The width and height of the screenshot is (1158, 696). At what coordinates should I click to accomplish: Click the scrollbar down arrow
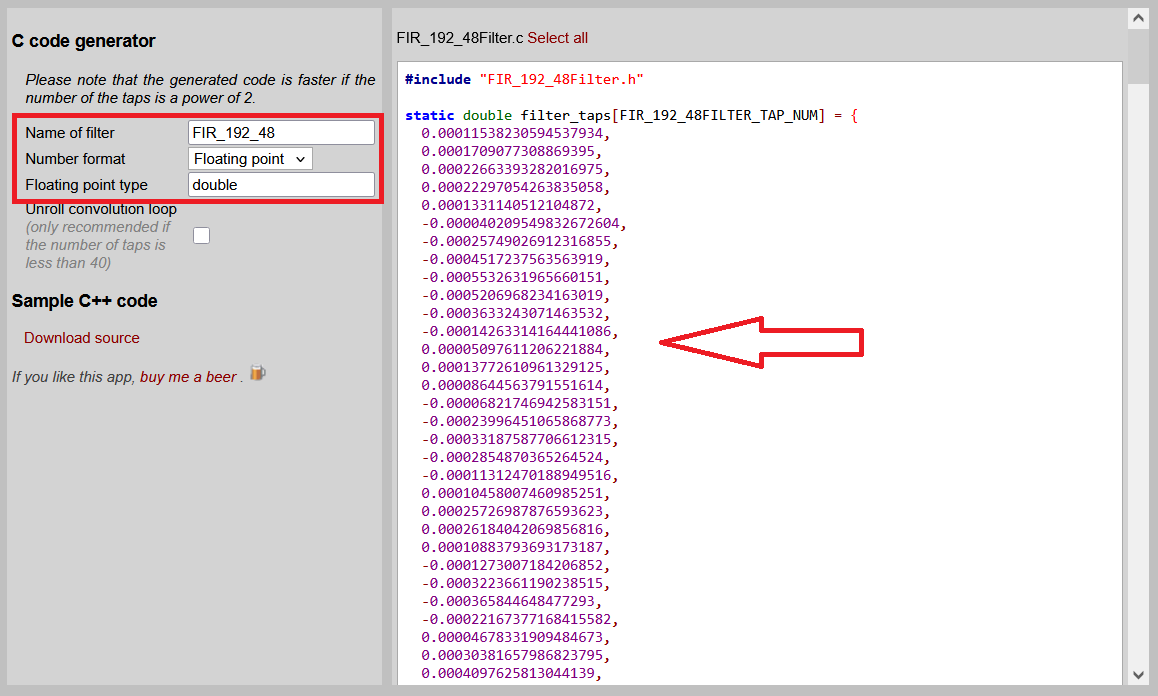tap(1137, 675)
